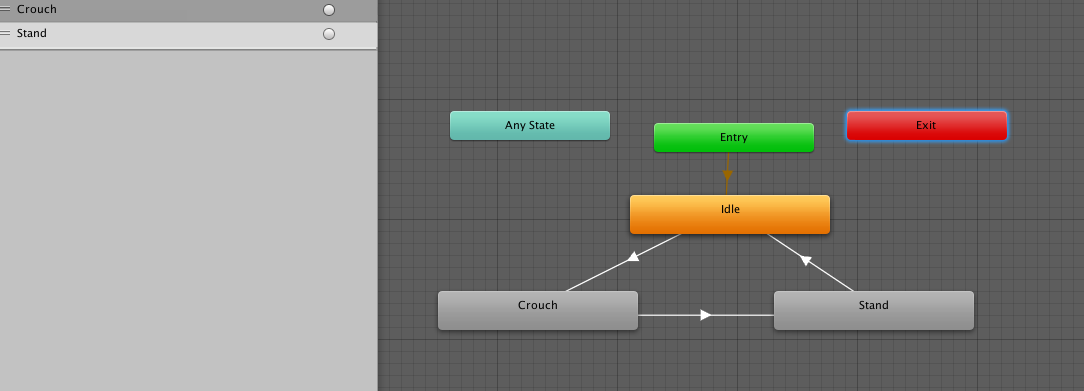This screenshot has height=391, width=1084.
Task: Select the Crouch state node in graph
Action: click(x=537, y=310)
